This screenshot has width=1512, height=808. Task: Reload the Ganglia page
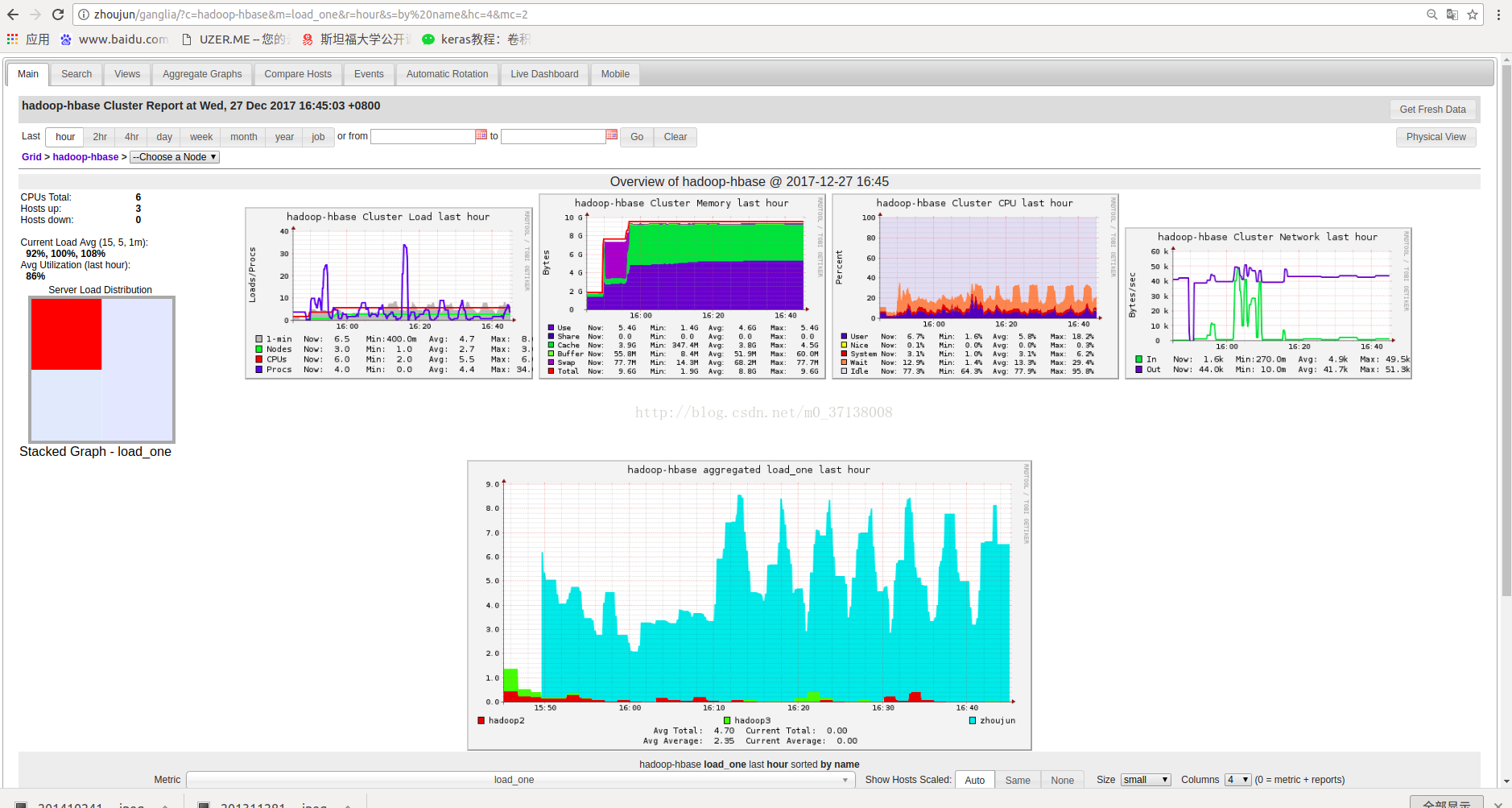(x=58, y=15)
